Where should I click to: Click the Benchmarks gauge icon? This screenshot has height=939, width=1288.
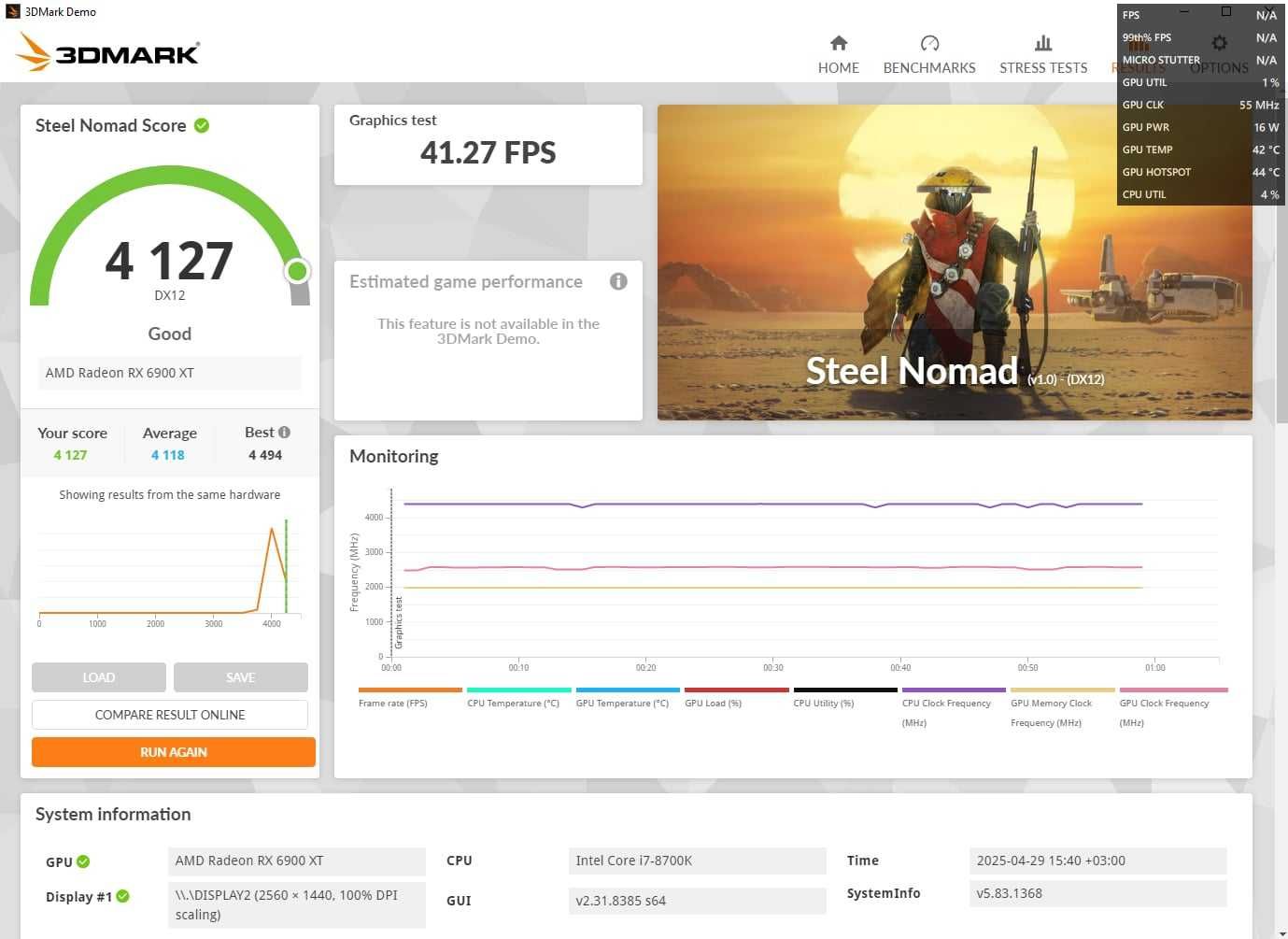pyautogui.click(x=929, y=43)
